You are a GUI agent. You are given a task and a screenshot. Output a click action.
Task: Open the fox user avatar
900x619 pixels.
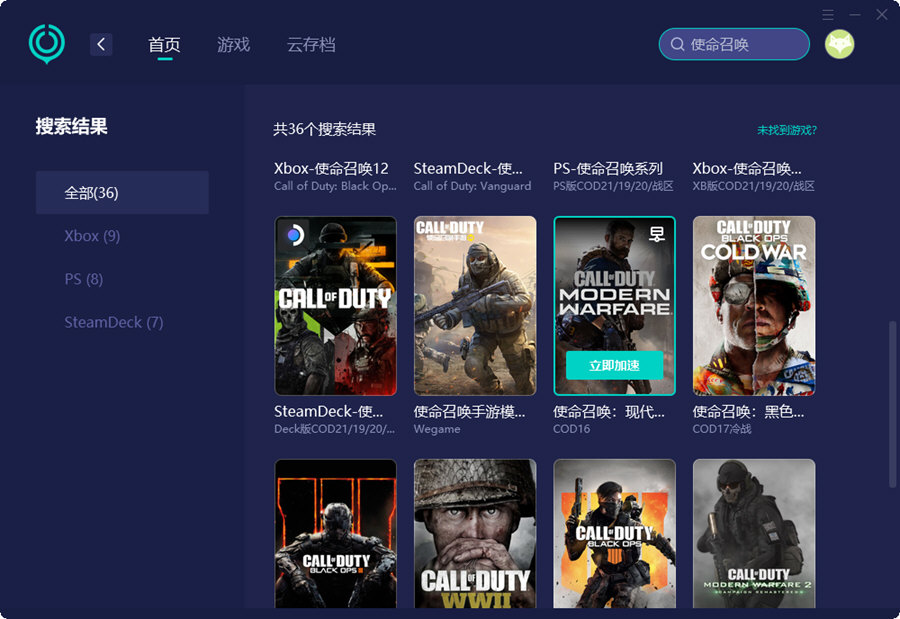click(839, 44)
